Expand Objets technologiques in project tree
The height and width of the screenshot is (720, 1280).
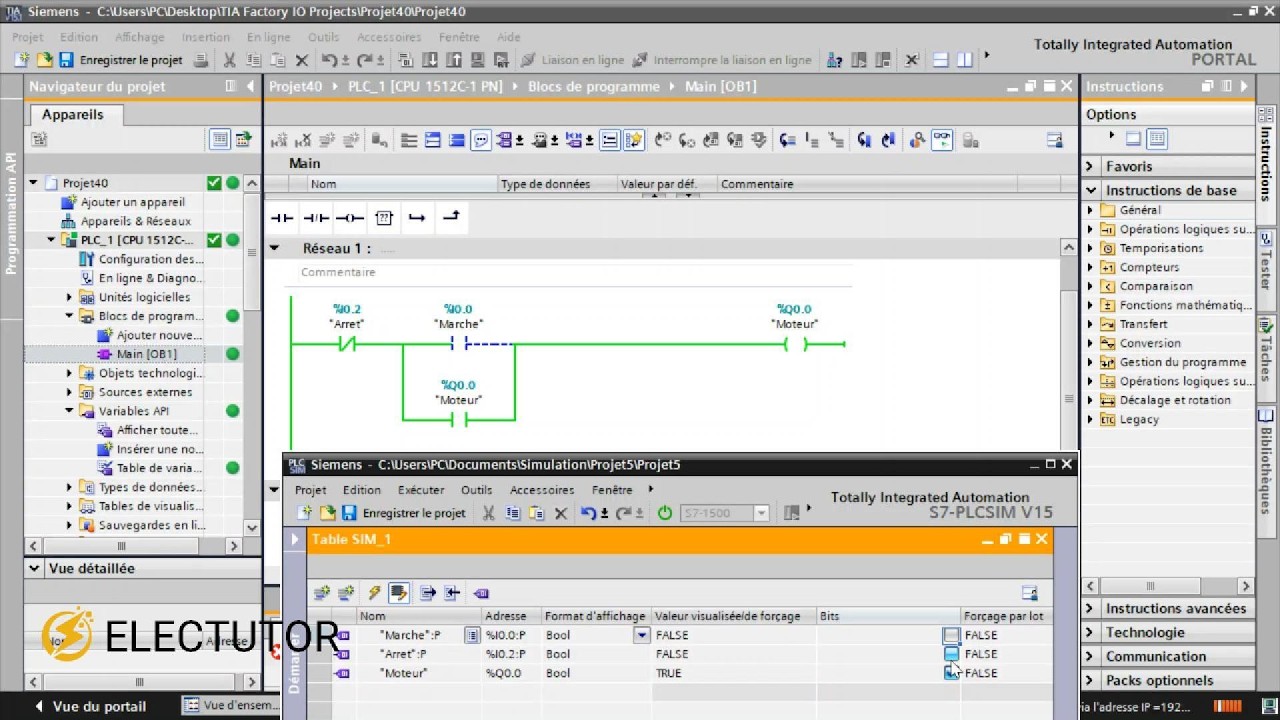click(69, 373)
